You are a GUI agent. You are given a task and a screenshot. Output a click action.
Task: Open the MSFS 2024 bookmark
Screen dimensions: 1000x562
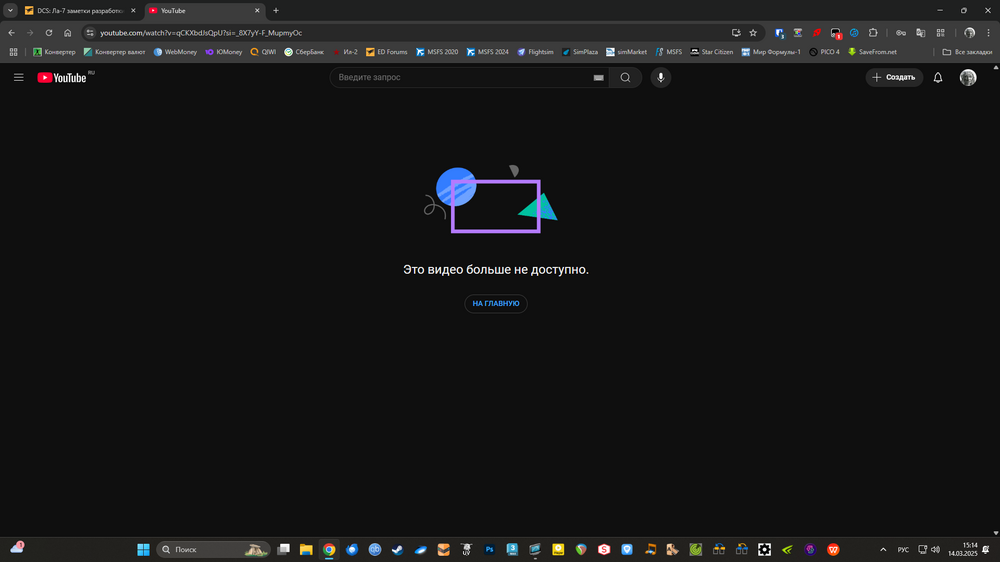tap(487, 52)
